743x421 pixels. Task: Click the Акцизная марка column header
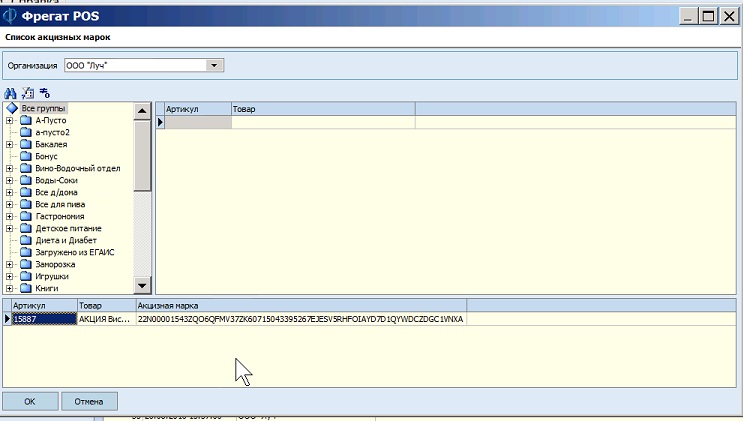click(x=301, y=306)
